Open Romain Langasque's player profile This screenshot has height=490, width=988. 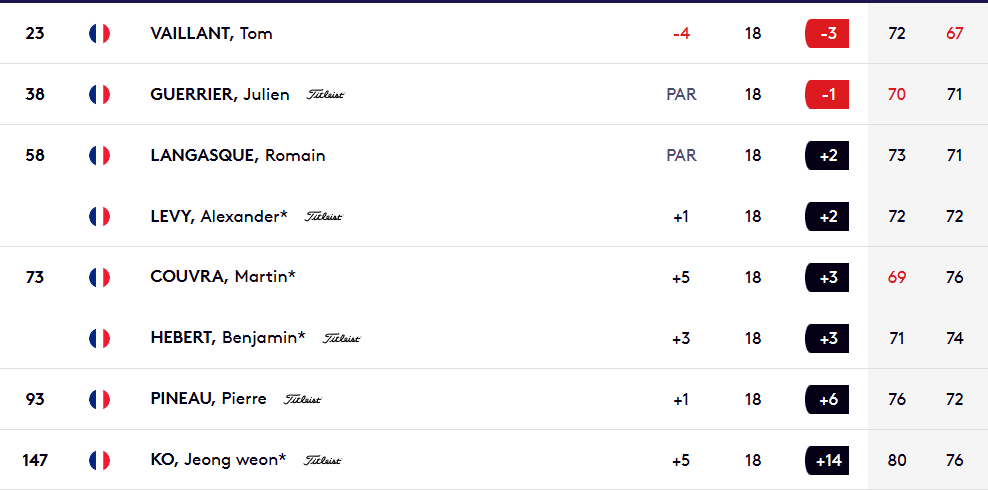pyautogui.click(x=238, y=156)
